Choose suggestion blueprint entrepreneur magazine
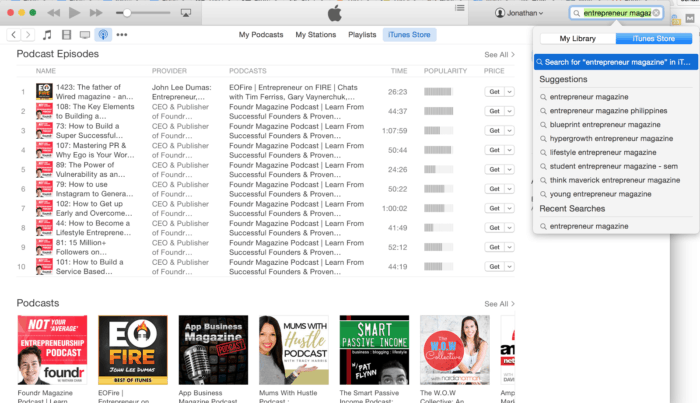This screenshot has height=403, width=700. pyautogui.click(x=605, y=125)
